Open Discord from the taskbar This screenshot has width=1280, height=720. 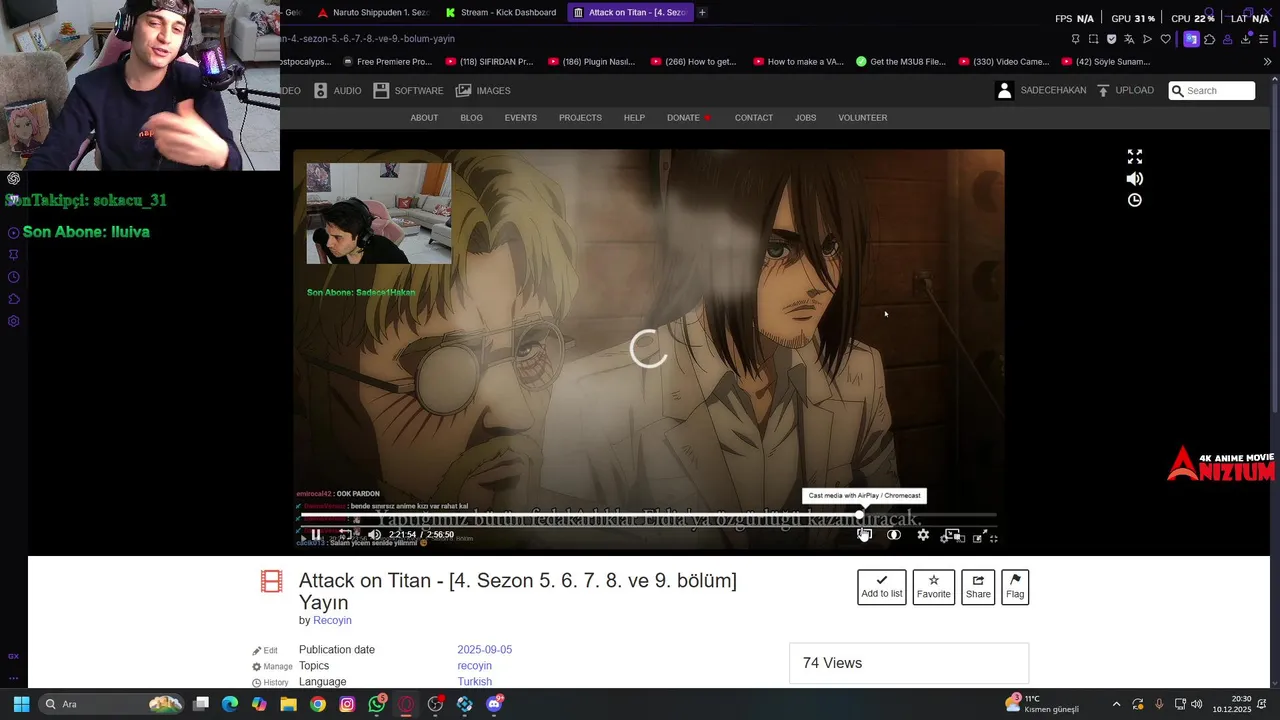tap(494, 704)
